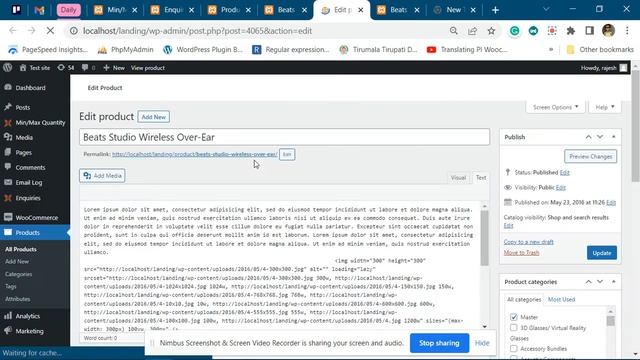The height and width of the screenshot is (360, 640).
Task: Bookmark this page with star icon
Action: (491, 31)
